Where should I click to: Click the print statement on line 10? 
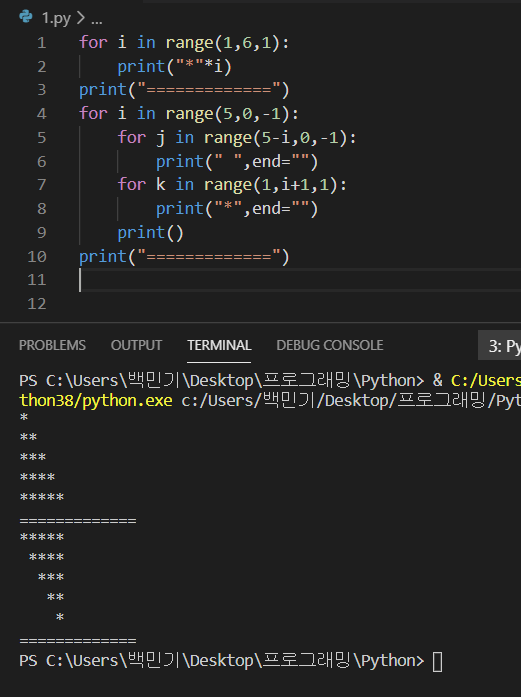point(184,256)
